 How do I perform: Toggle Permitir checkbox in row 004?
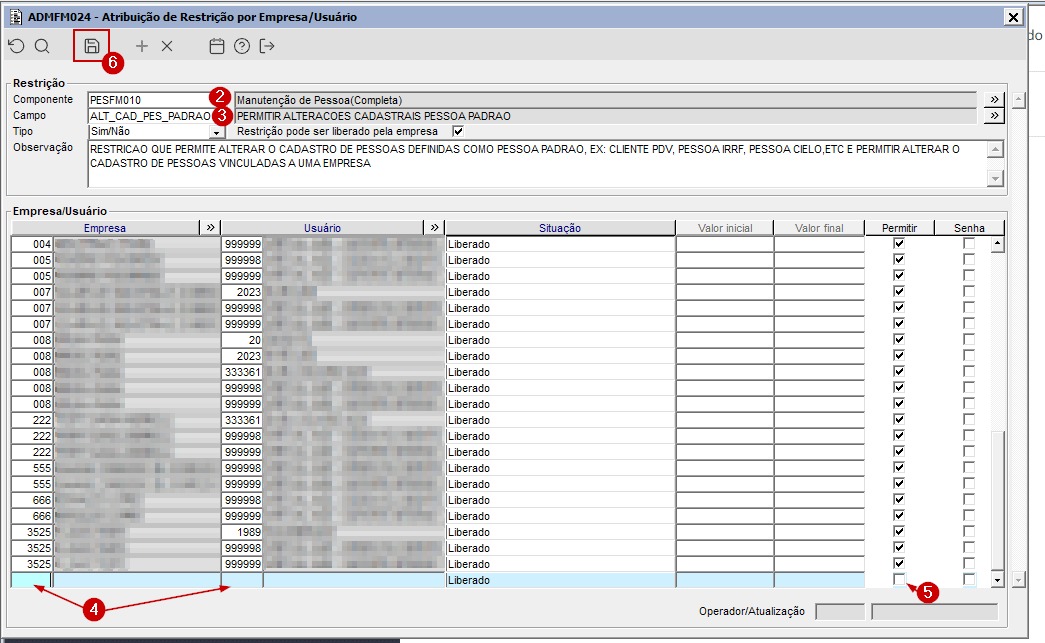point(899,244)
